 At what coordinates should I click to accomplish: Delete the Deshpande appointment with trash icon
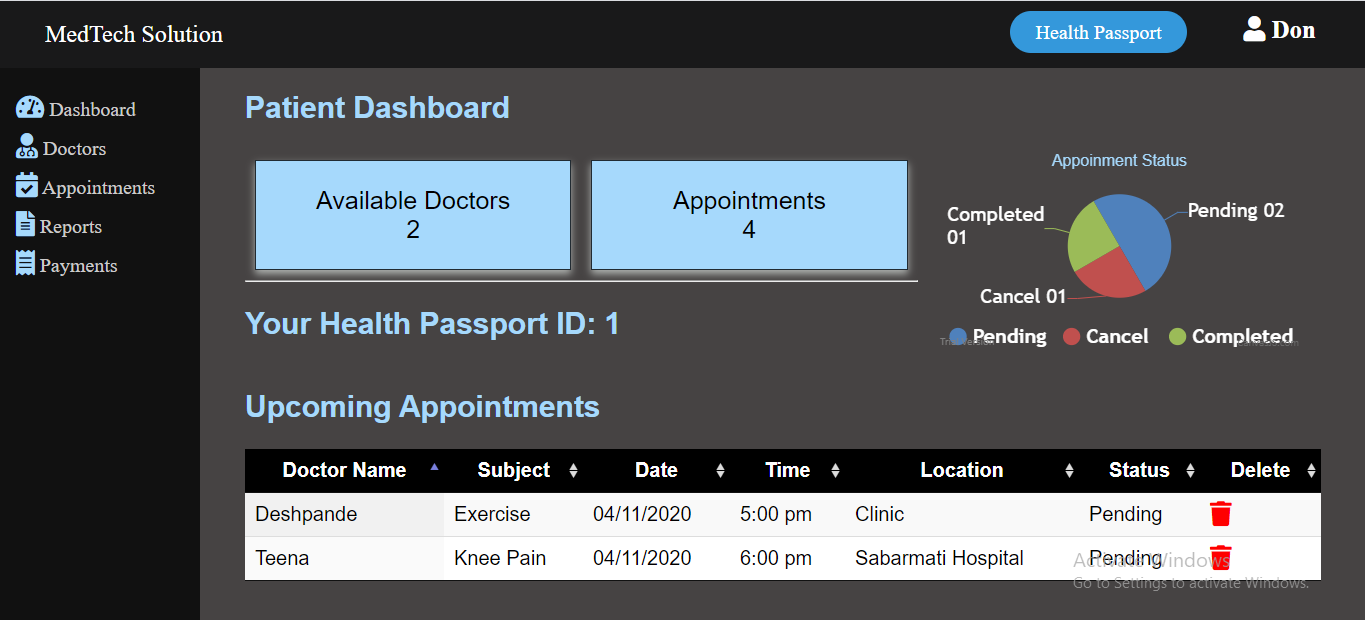(1221, 514)
